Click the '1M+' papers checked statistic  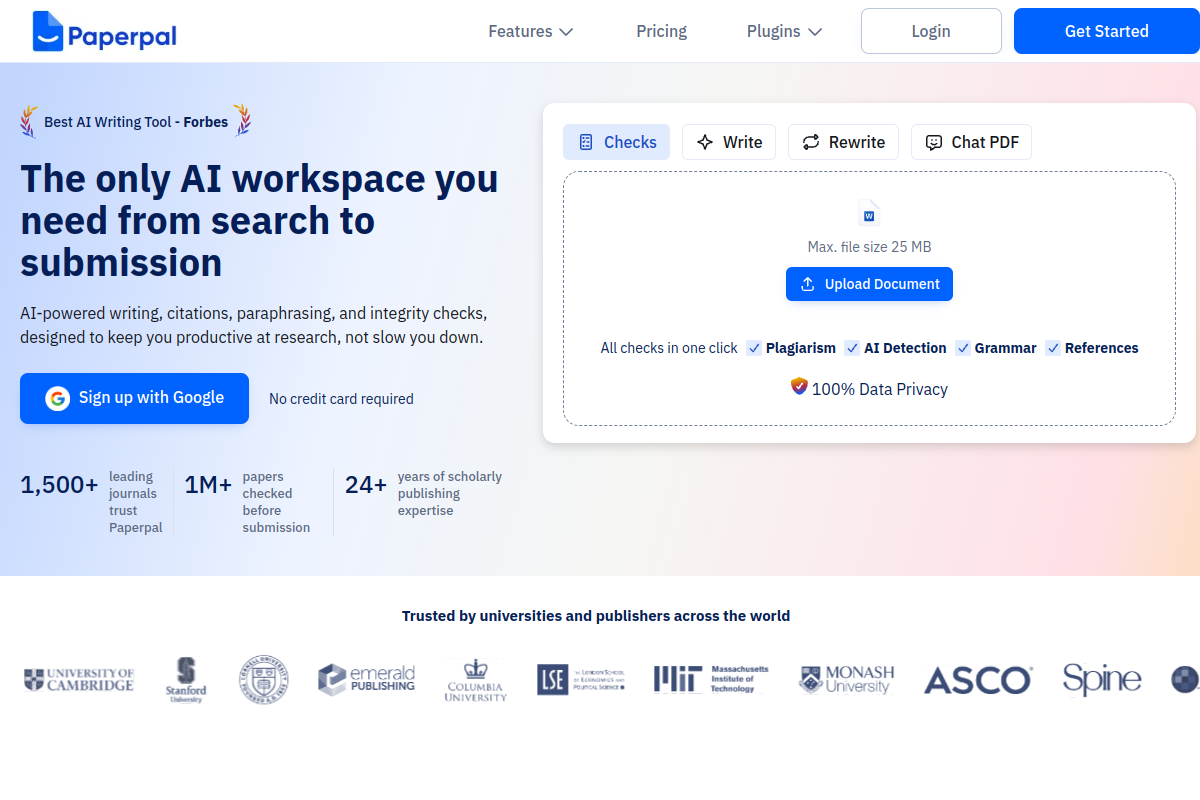[x=208, y=485]
